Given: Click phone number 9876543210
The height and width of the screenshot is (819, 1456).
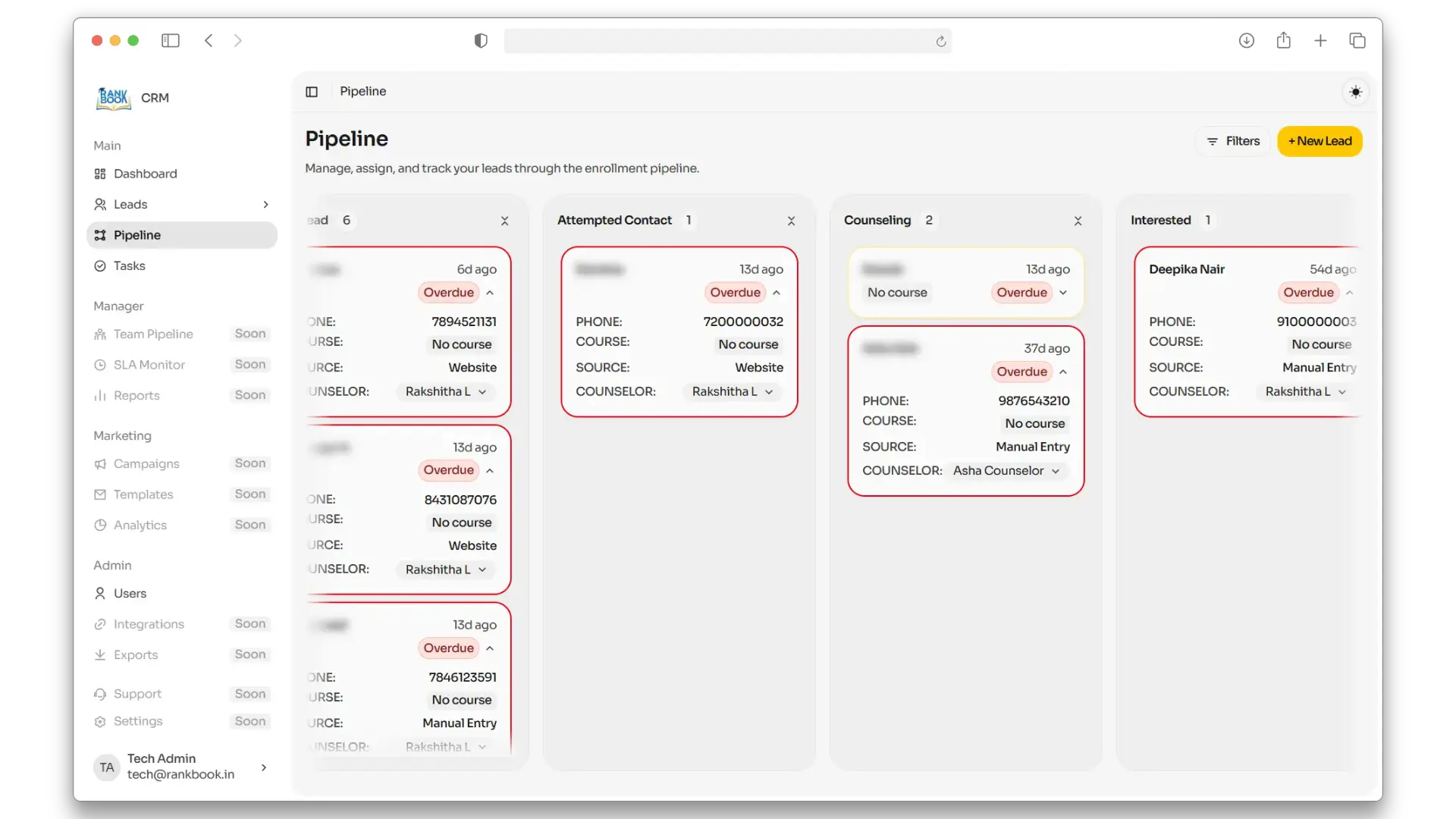Looking at the screenshot, I should 1034,400.
